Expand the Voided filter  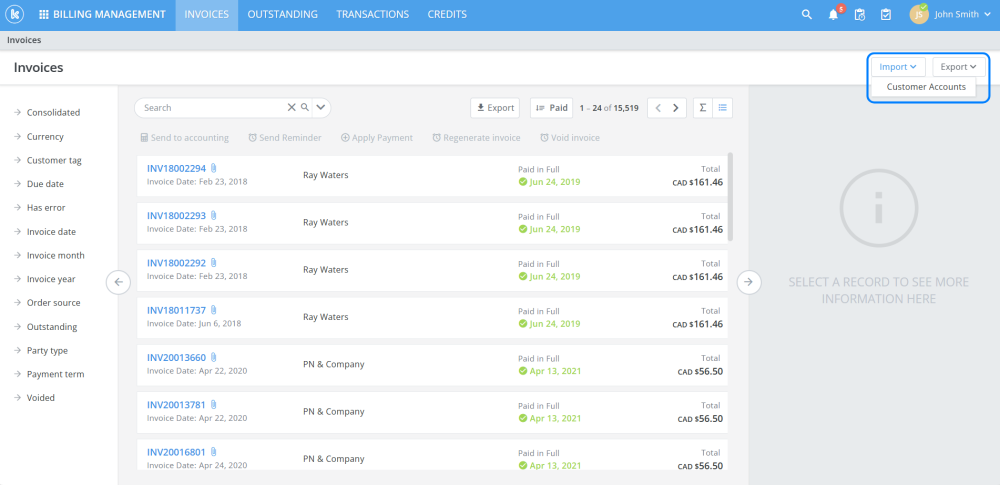point(34,398)
